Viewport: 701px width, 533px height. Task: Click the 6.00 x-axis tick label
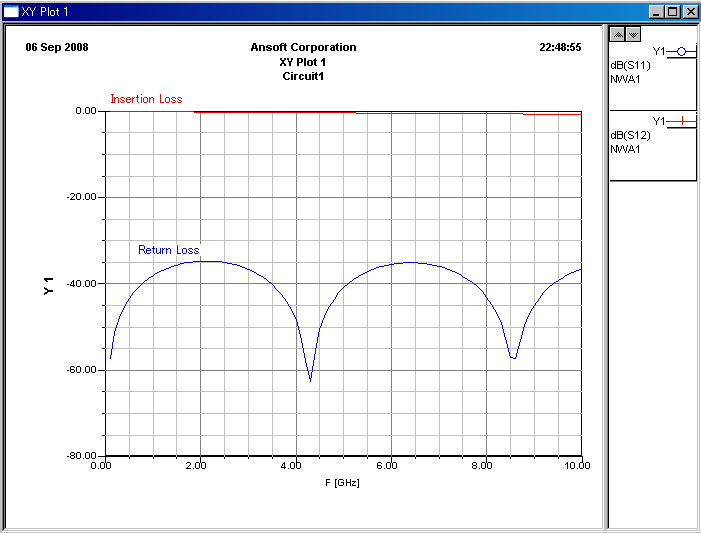tap(387, 465)
